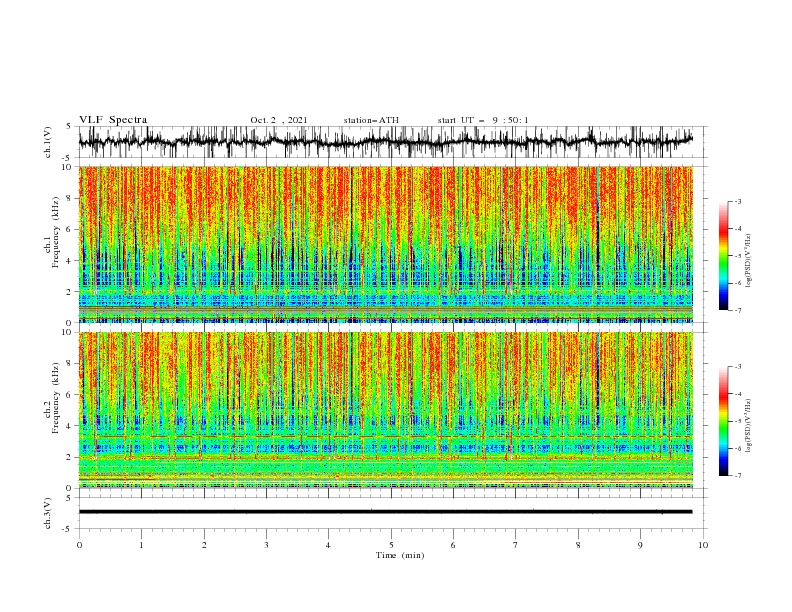Click the ch.3 flat voltage trace
Viewport: 792px width, 612px height.
[385, 512]
